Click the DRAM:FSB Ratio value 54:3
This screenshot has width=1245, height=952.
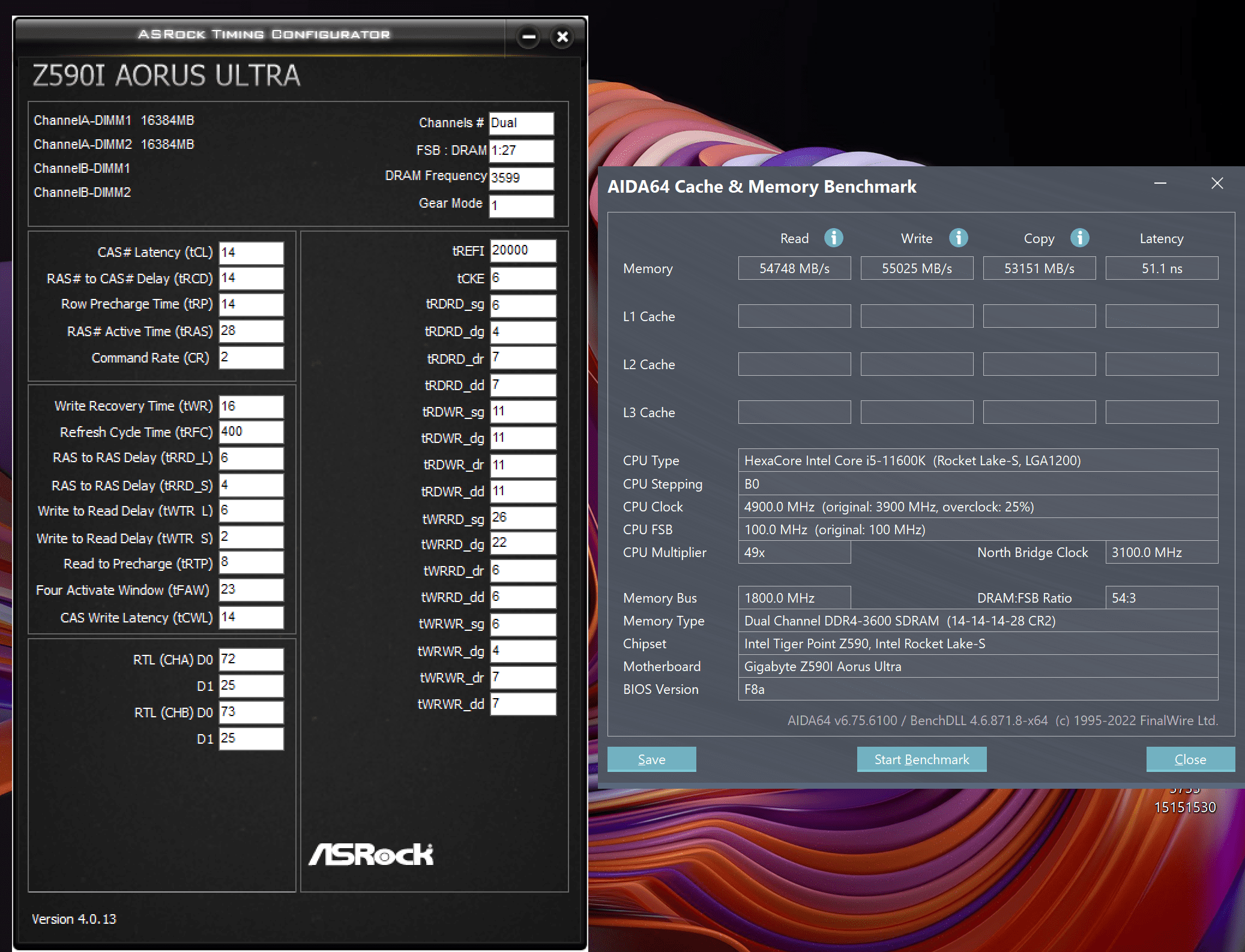click(x=1162, y=598)
